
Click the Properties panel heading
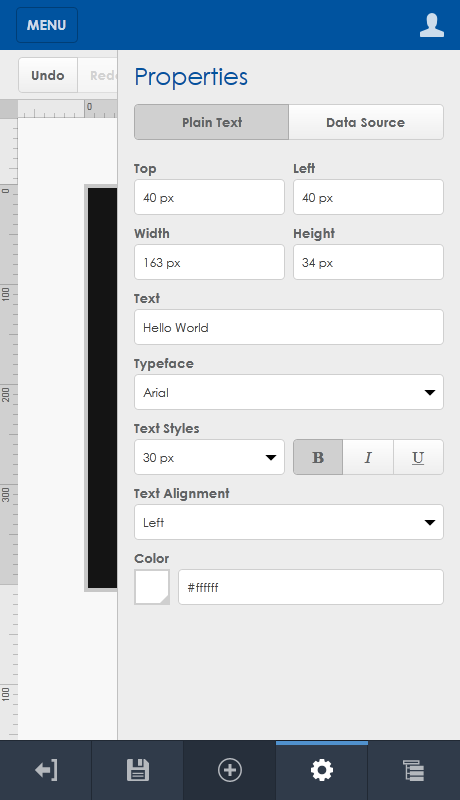191,78
